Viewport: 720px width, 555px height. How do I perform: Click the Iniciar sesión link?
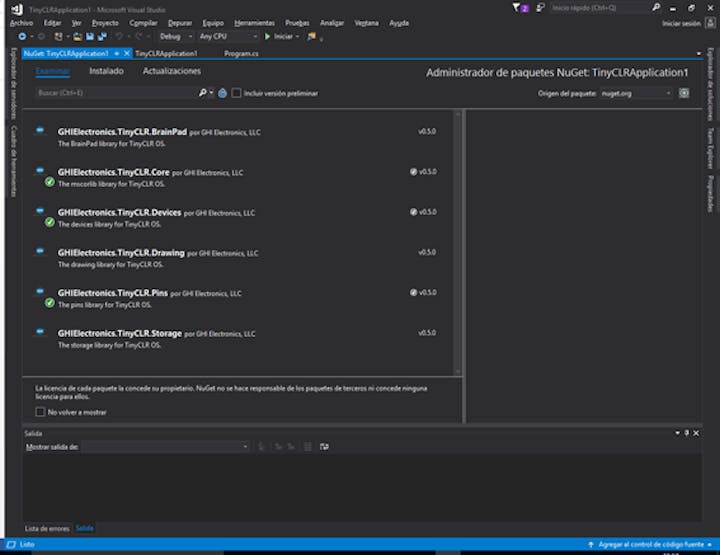pyautogui.click(x=681, y=23)
